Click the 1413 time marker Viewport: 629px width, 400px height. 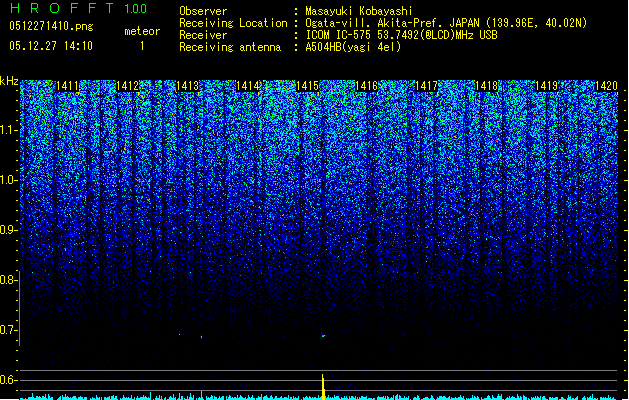coord(187,86)
